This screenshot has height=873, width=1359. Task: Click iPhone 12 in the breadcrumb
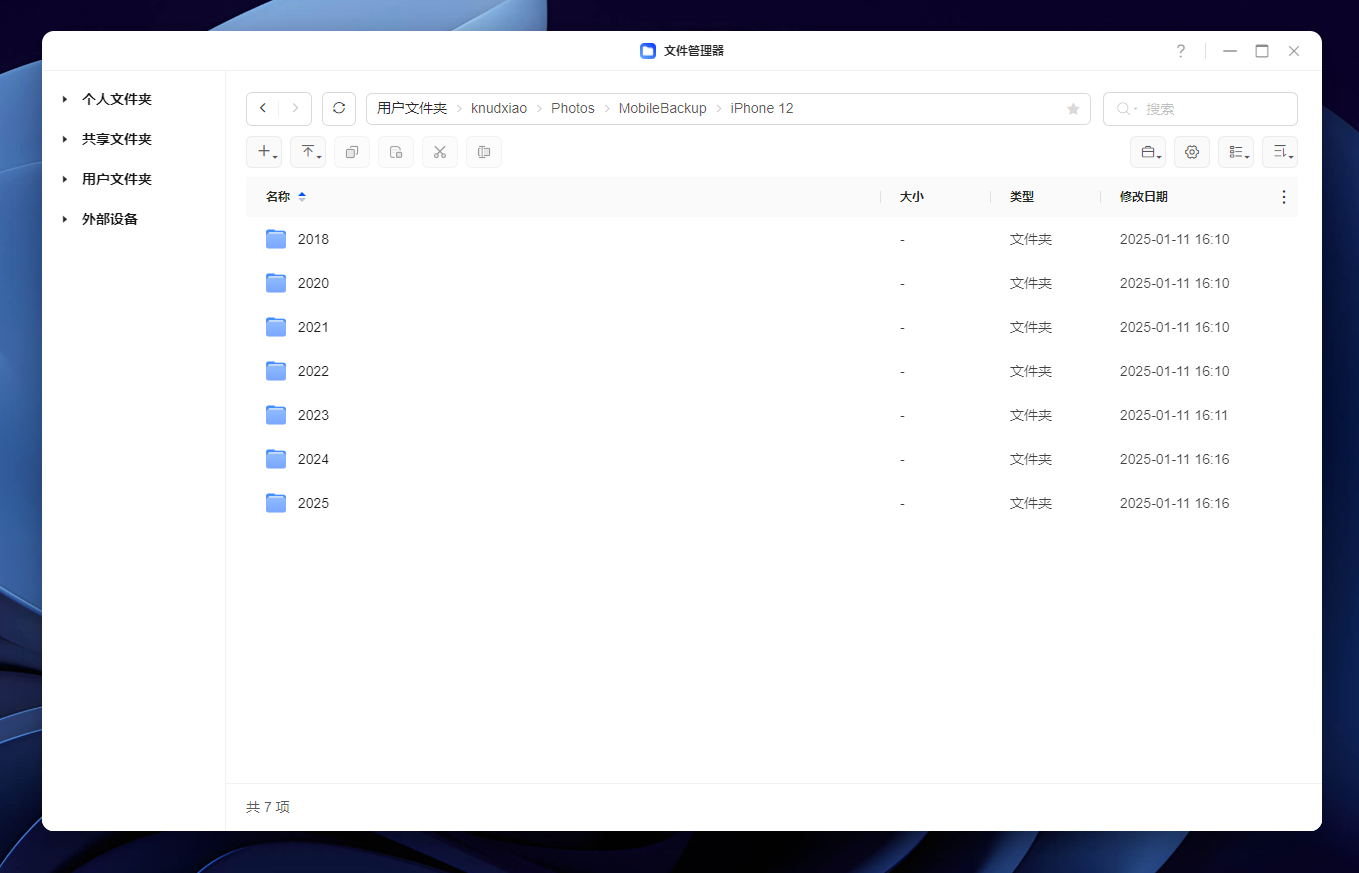pyautogui.click(x=762, y=108)
